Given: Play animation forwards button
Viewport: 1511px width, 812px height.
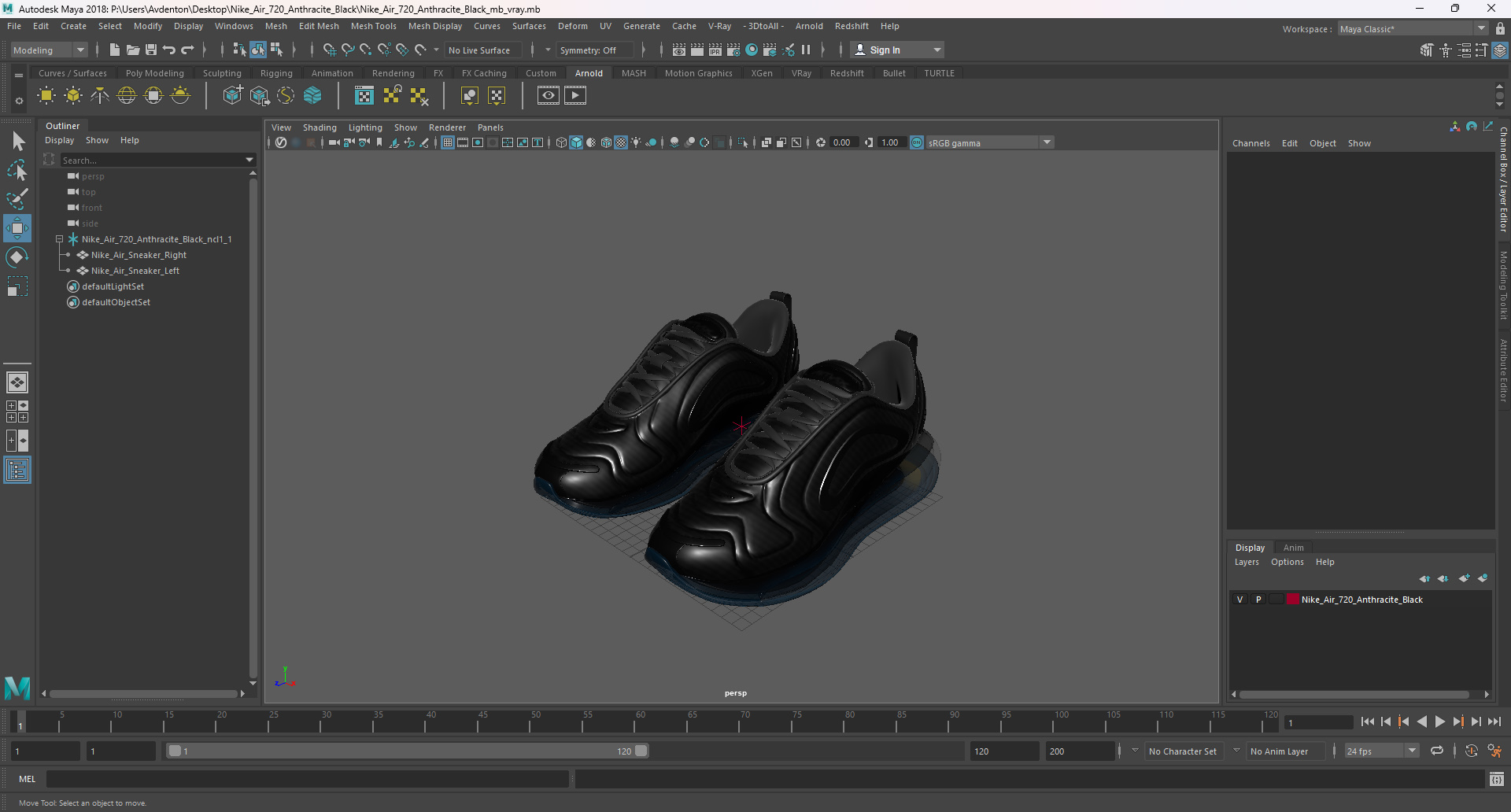Looking at the screenshot, I should point(1440,722).
